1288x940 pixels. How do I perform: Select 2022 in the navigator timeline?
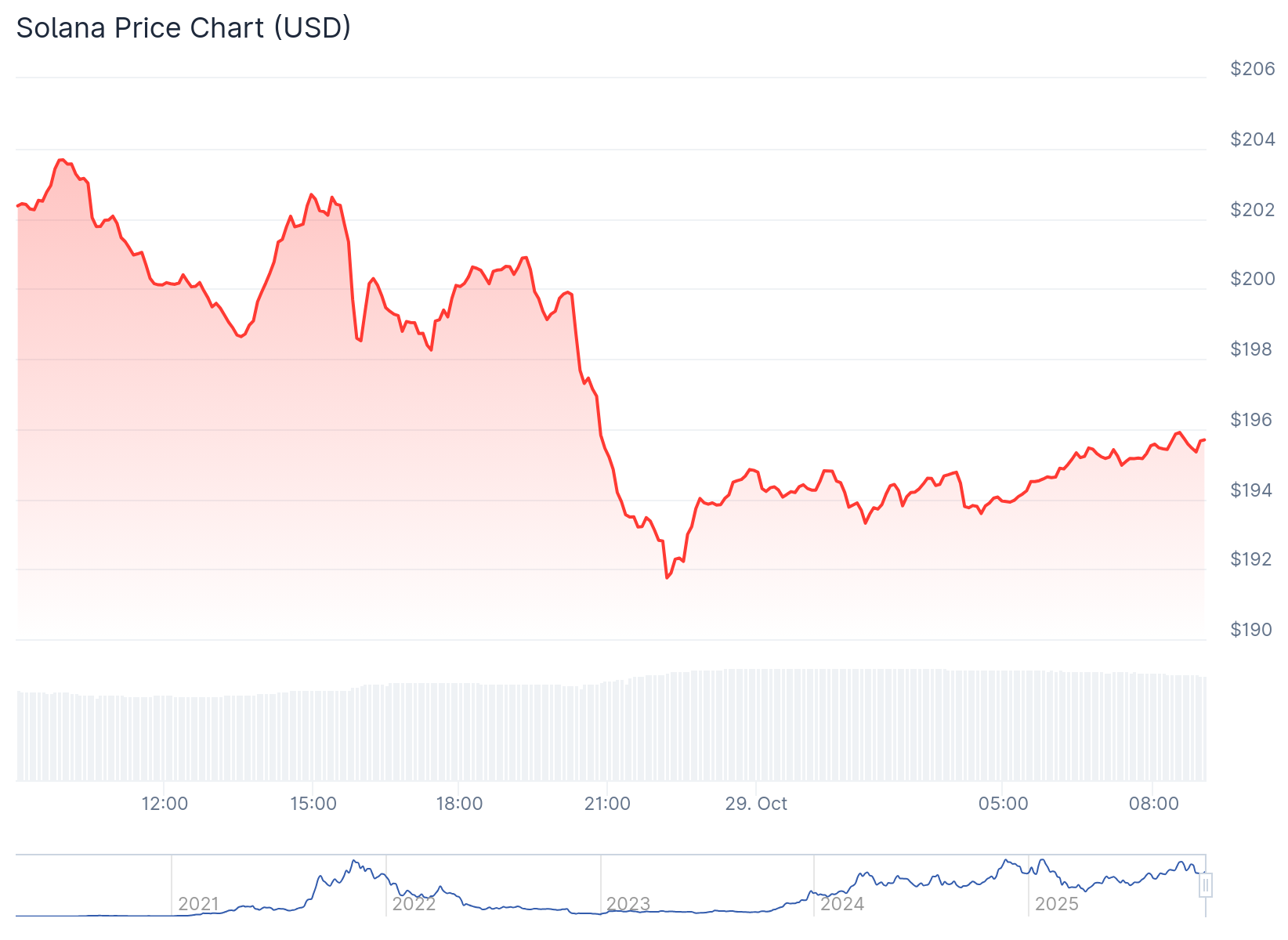click(414, 904)
